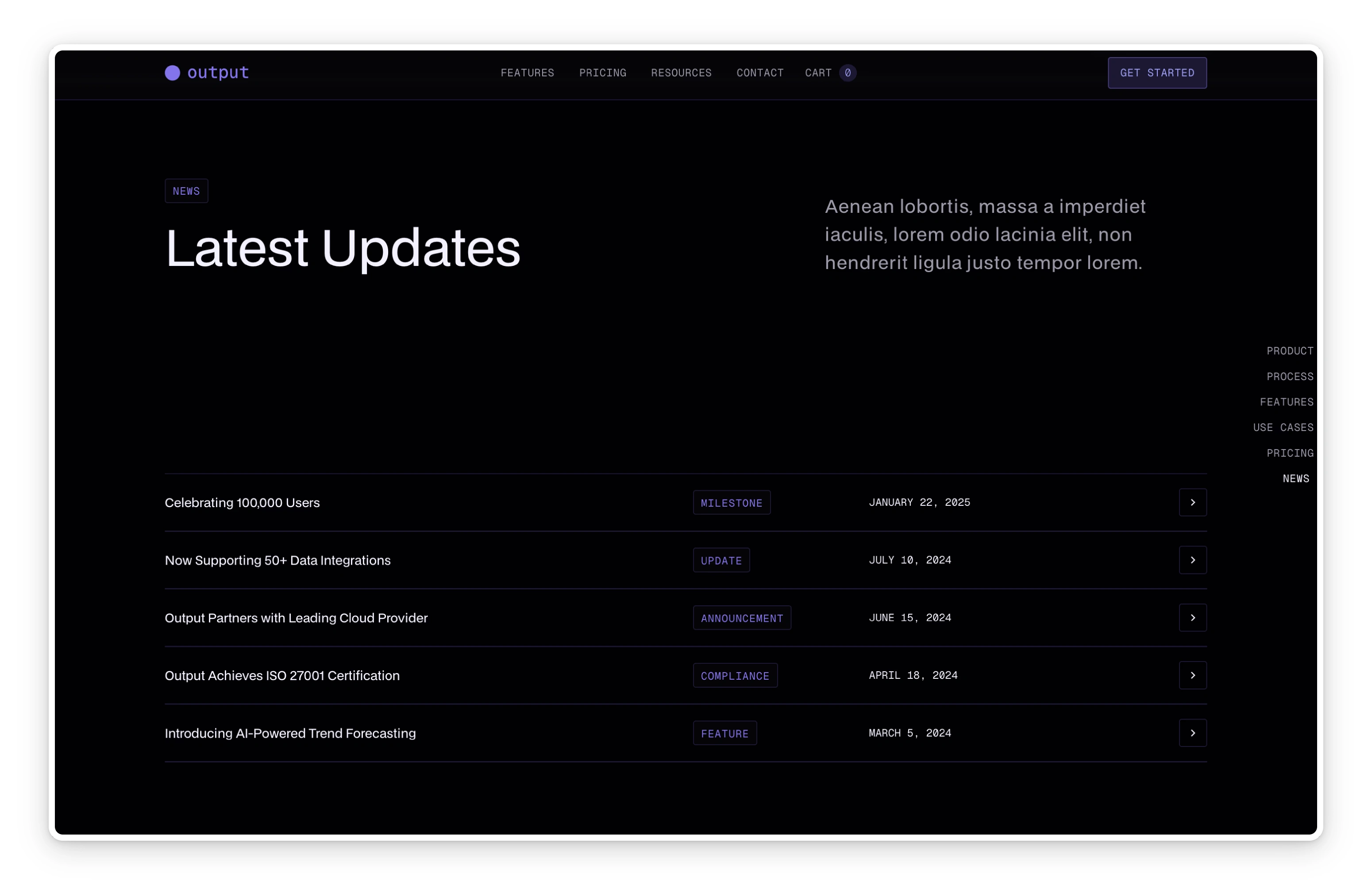
Task: Open the Resources nav item
Action: (x=681, y=73)
